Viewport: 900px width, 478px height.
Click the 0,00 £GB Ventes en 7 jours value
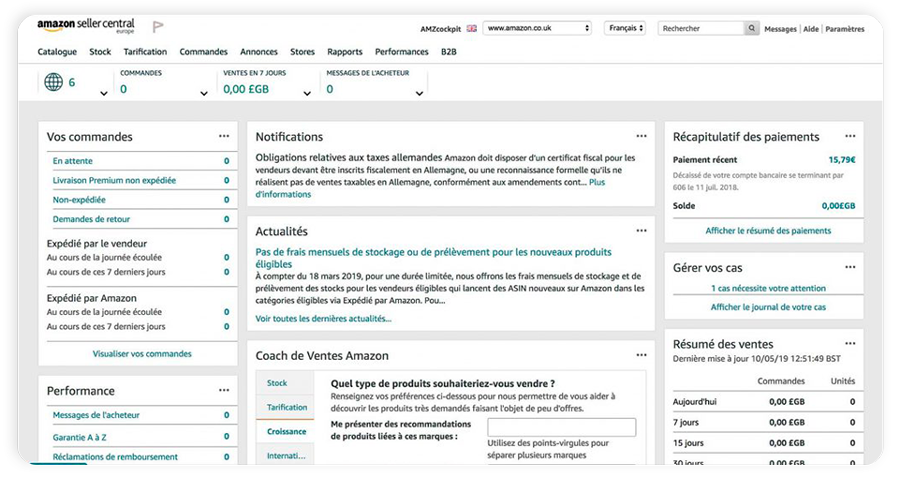pos(246,89)
